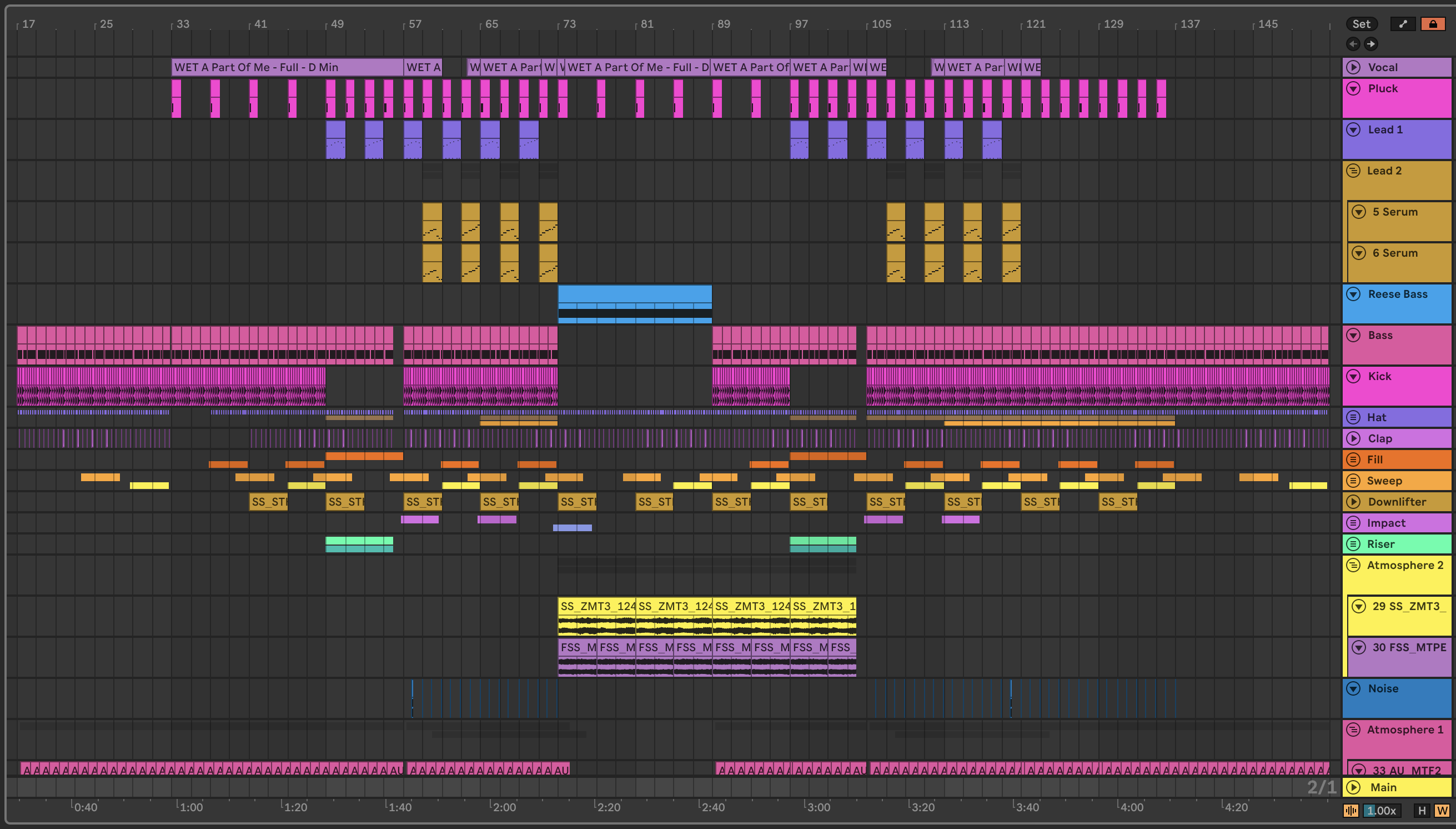Click the Atmosphere 1 group track icon
Screen dimensions: 1456x829
tap(1354, 730)
